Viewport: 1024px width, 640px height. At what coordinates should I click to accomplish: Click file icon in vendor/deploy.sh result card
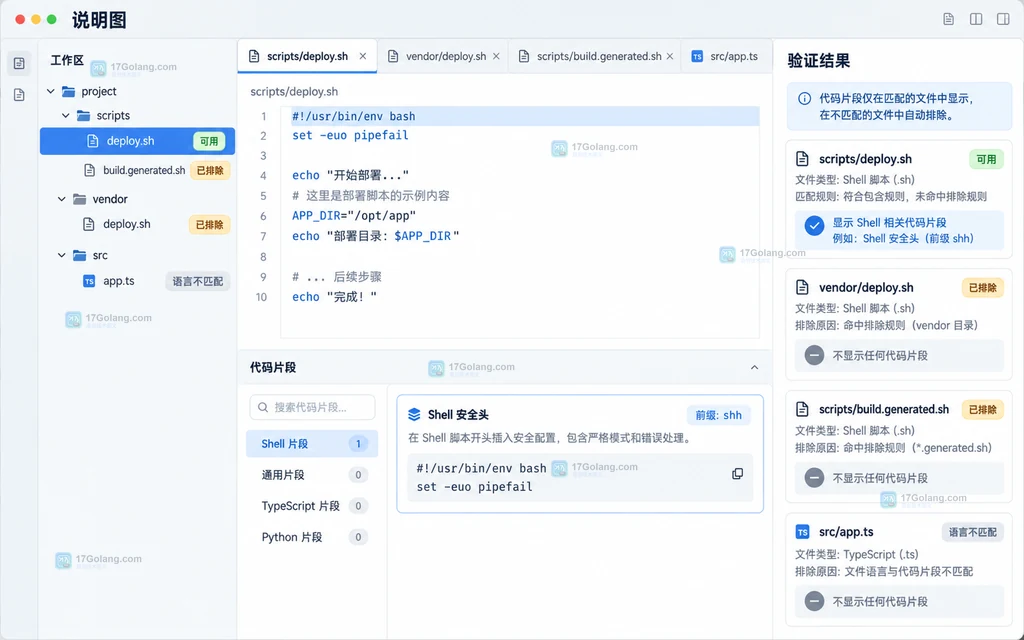802,287
